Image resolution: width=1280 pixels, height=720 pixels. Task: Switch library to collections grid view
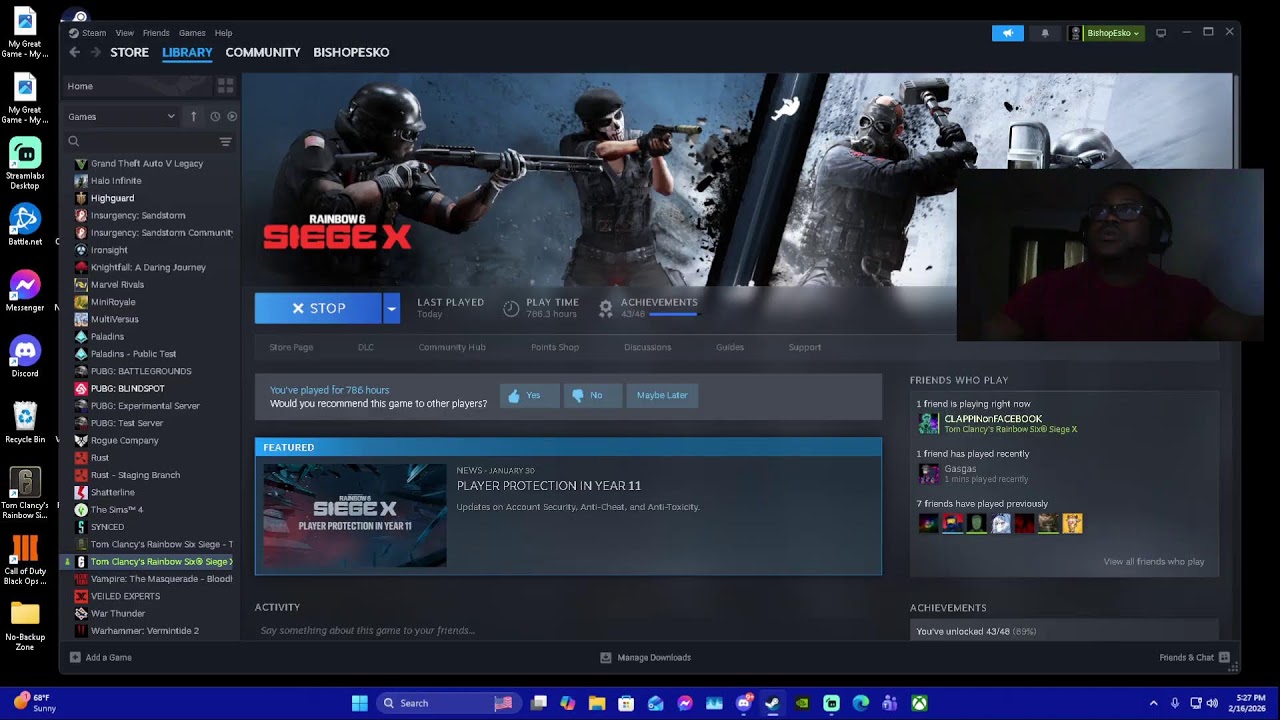[x=225, y=86]
